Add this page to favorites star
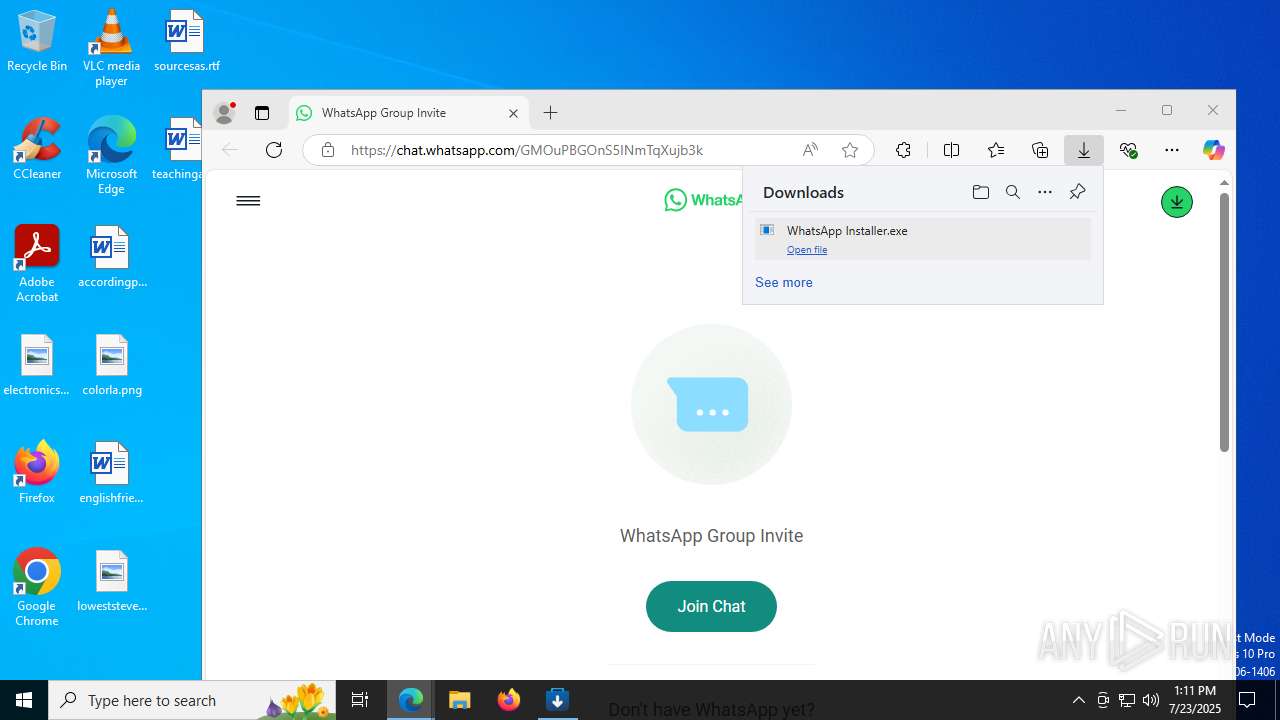1280x720 pixels. (x=850, y=150)
